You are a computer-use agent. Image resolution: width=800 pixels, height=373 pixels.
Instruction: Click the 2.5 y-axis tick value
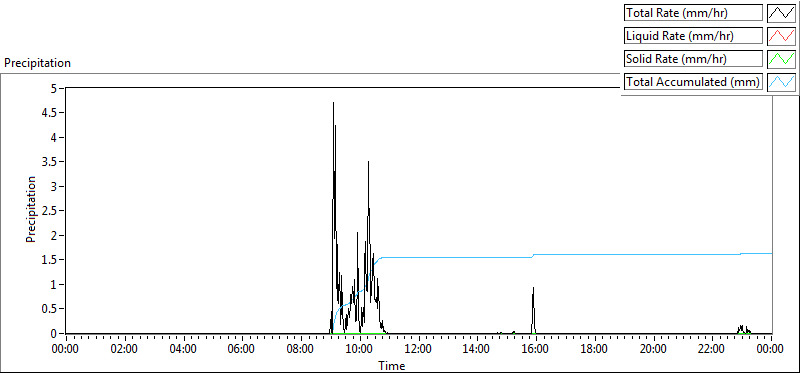click(50, 211)
